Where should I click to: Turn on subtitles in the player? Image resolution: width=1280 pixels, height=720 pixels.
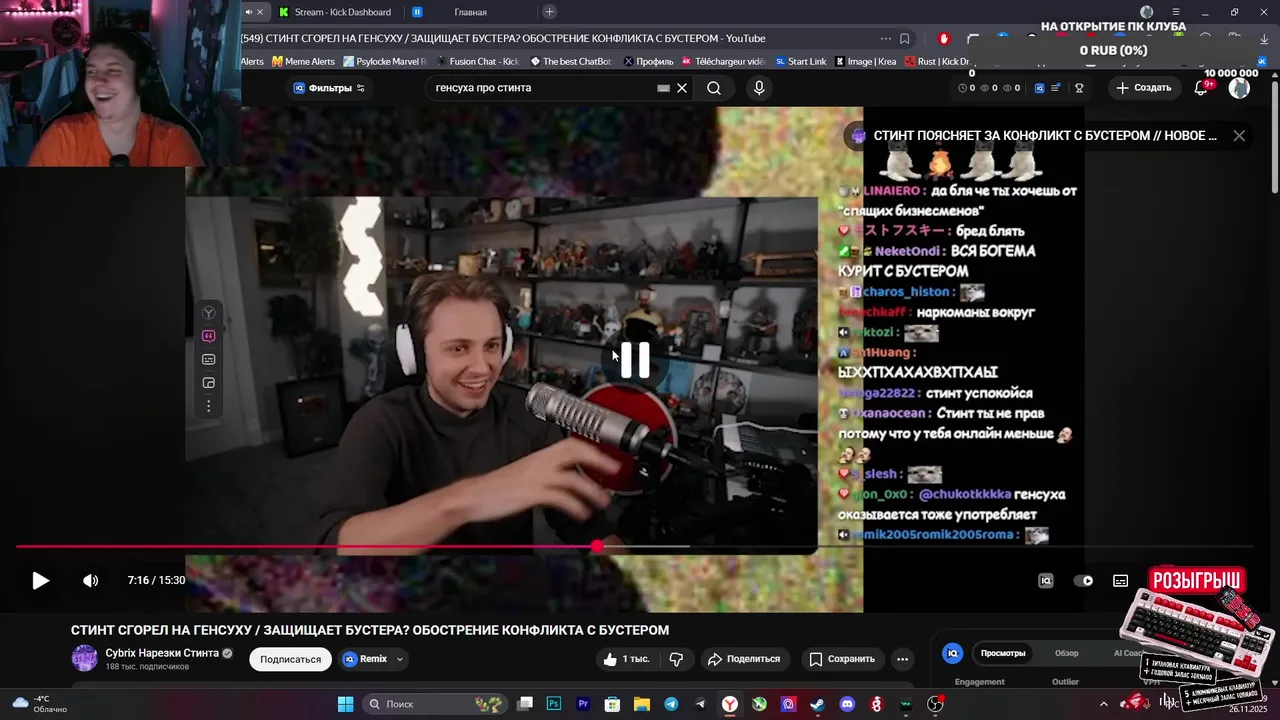[1121, 580]
